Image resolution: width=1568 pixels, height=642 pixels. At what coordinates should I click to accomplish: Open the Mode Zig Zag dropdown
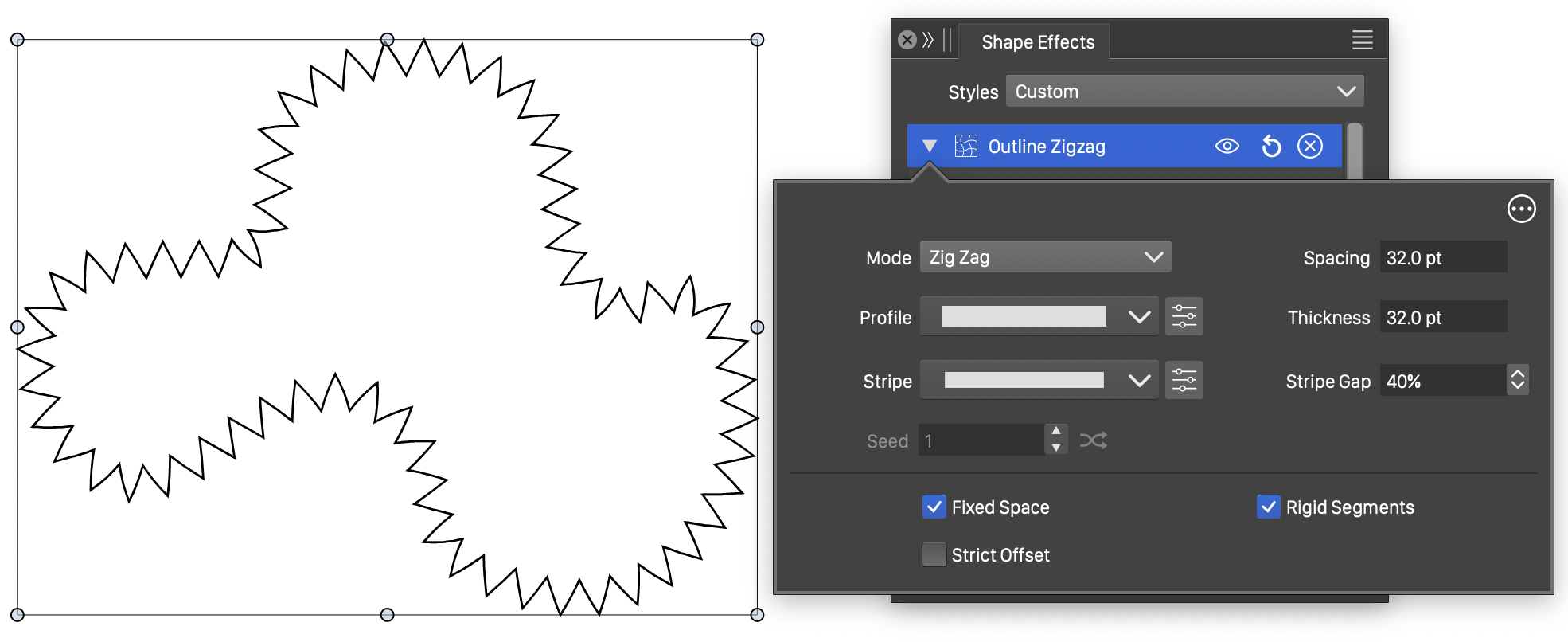click(1044, 257)
